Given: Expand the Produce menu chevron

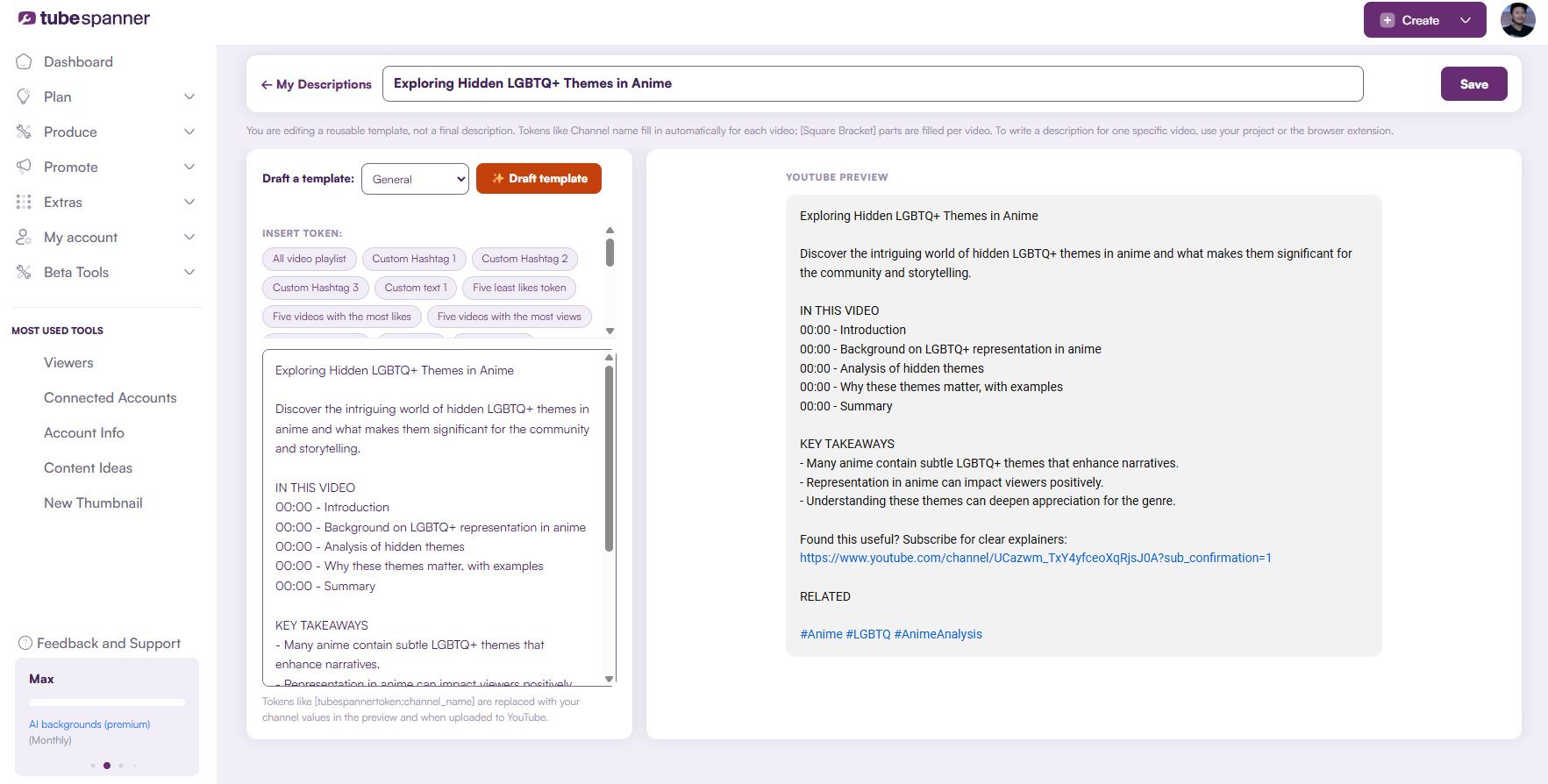Looking at the screenshot, I should (x=189, y=132).
